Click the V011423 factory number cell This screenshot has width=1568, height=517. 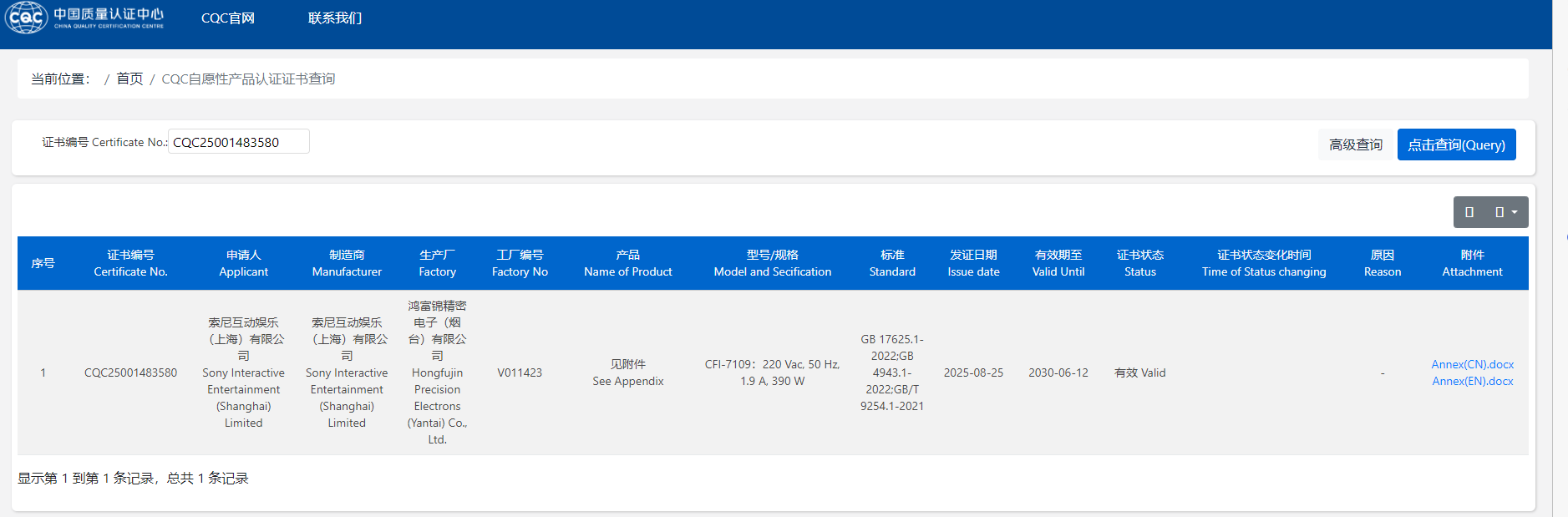coord(520,373)
